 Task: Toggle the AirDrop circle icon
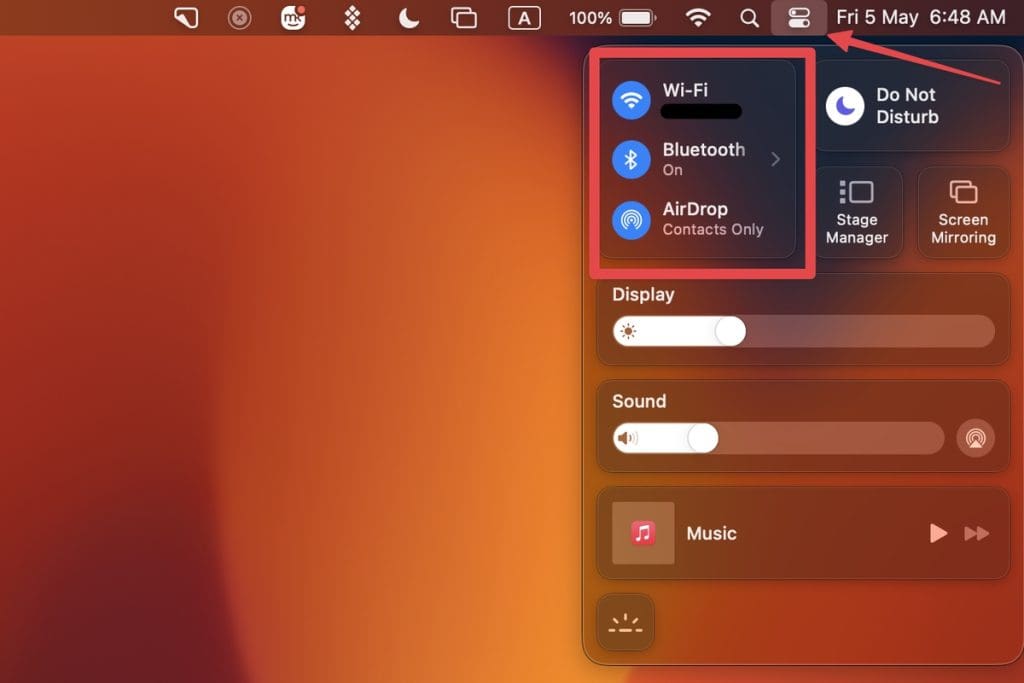tap(631, 219)
